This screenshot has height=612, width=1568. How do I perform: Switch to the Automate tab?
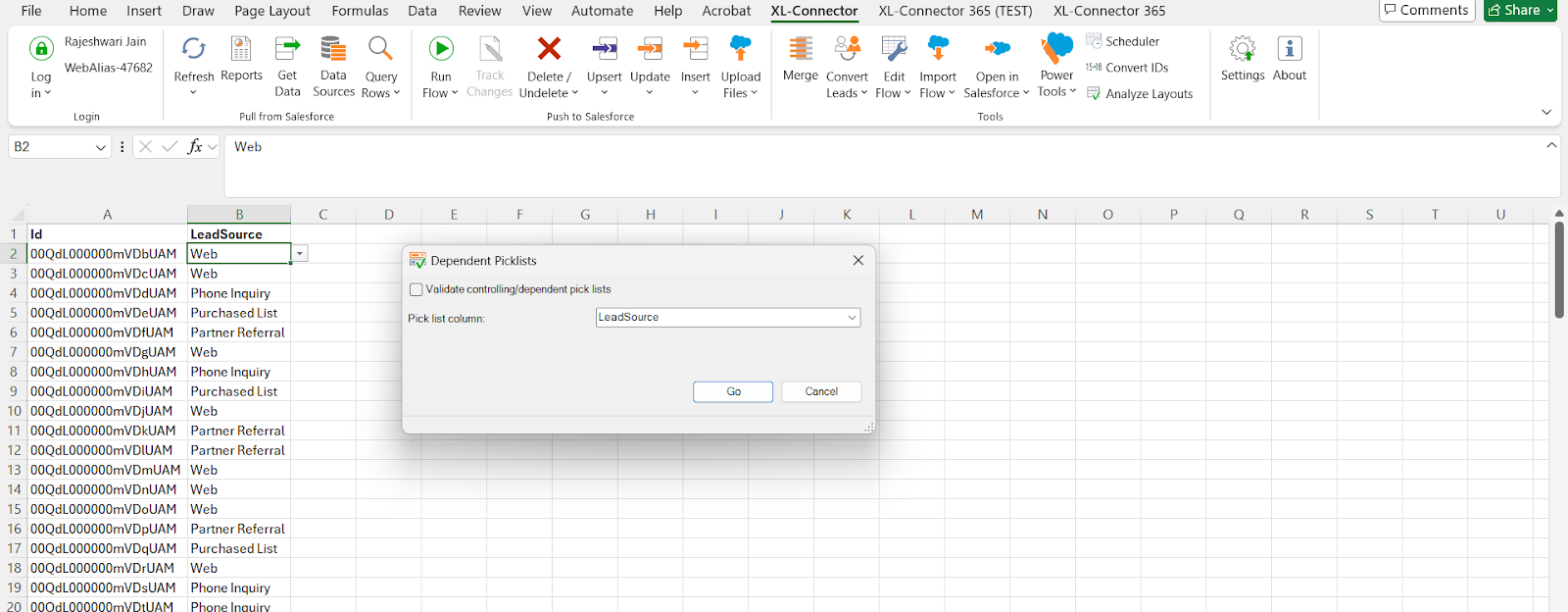[x=602, y=11]
